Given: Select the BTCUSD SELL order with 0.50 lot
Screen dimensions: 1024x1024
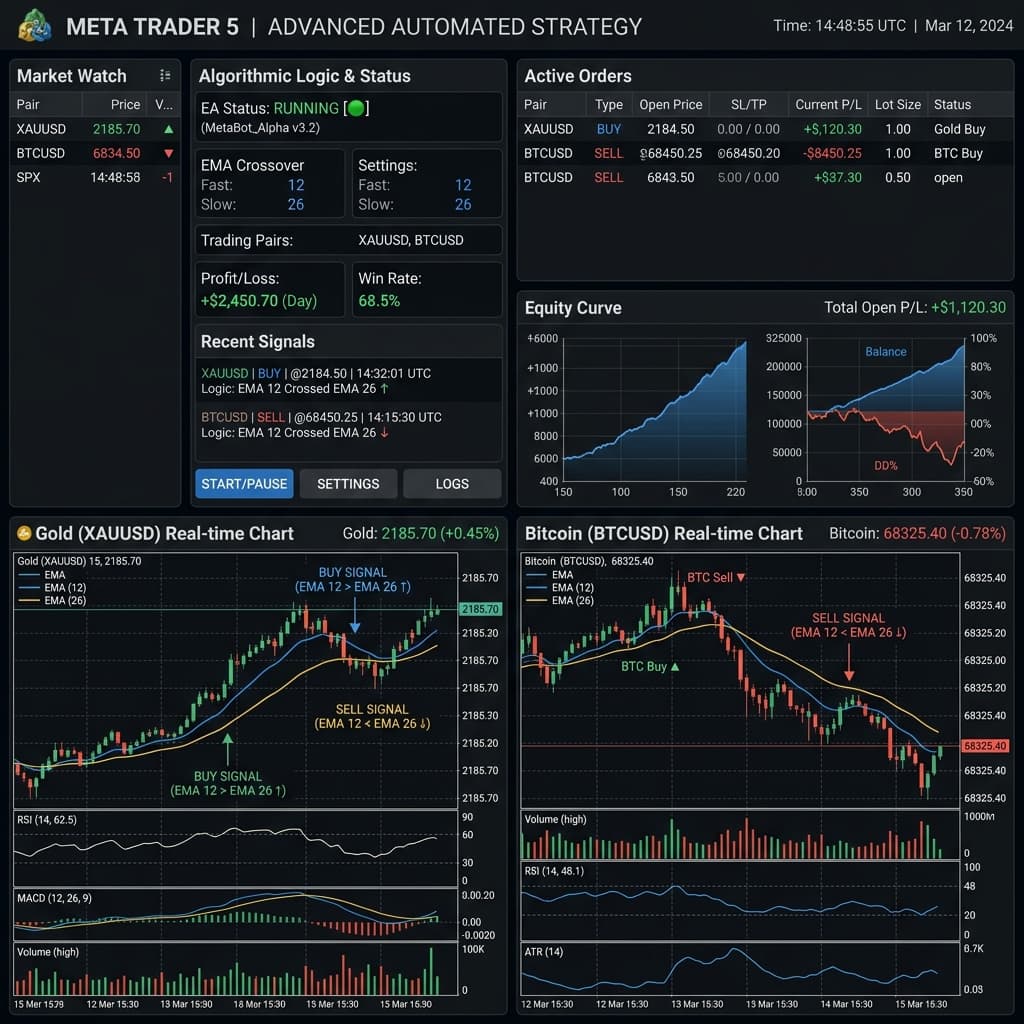Looking at the screenshot, I should coord(765,178).
